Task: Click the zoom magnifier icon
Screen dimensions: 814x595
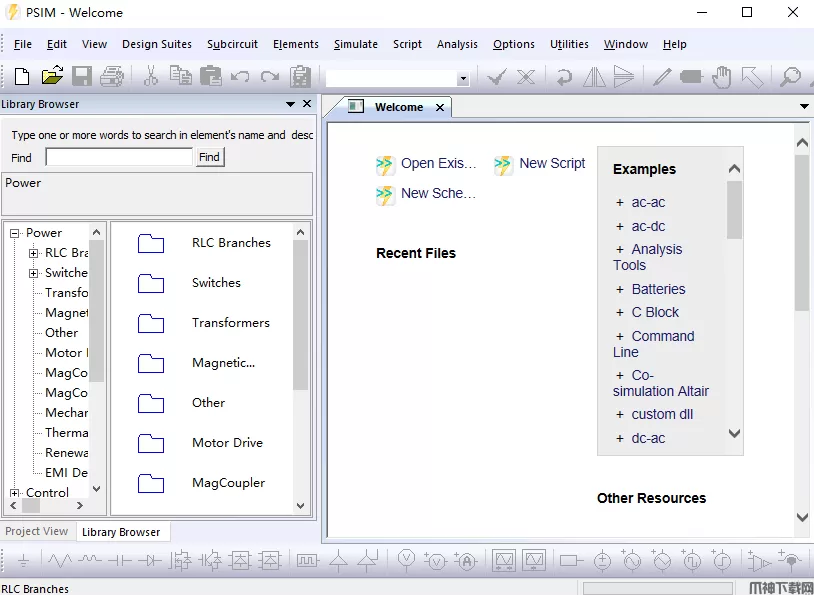Action: [790, 76]
